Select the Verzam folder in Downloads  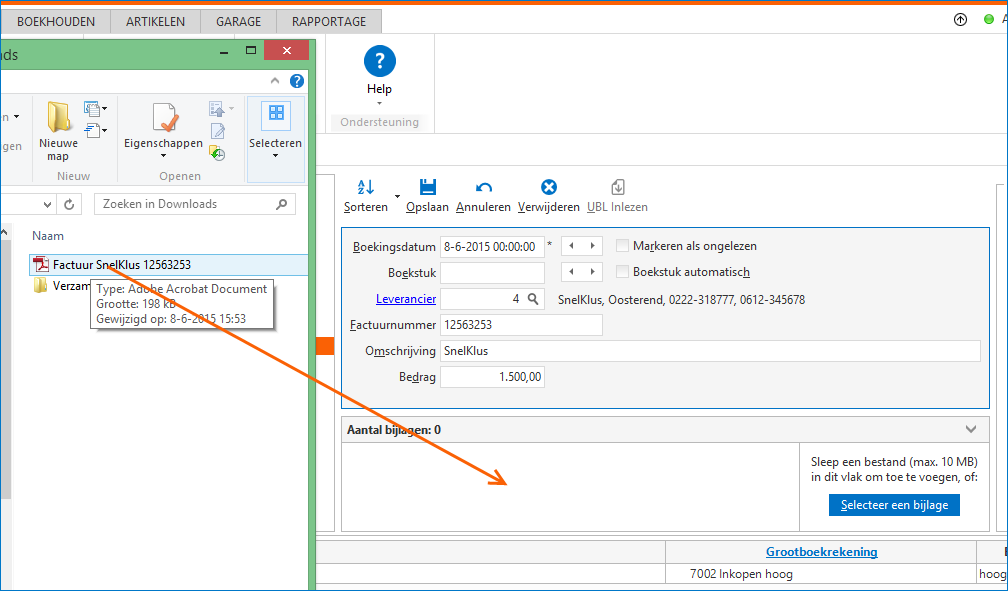(62, 286)
